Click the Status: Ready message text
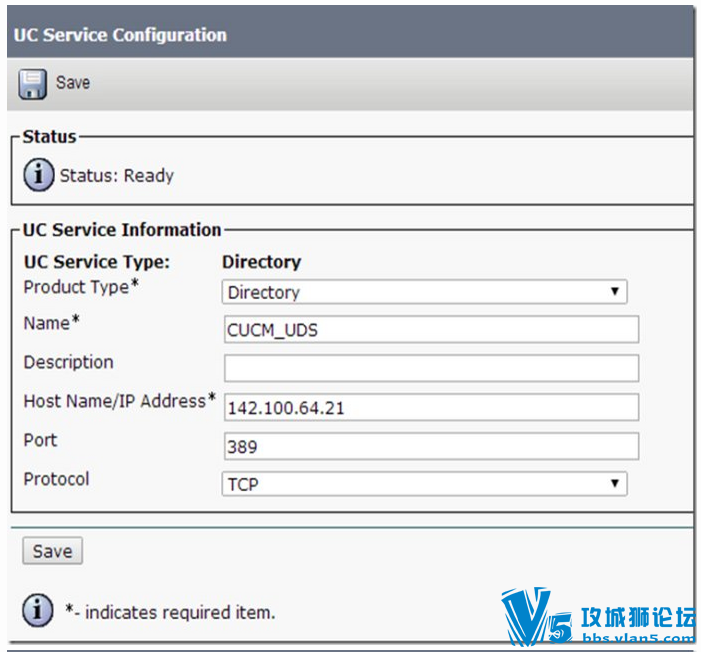 [117, 175]
